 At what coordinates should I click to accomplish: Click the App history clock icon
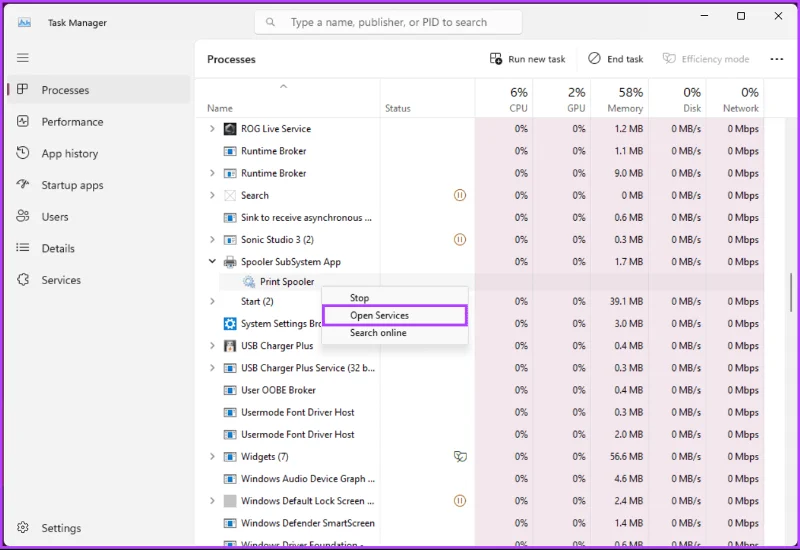(22, 153)
